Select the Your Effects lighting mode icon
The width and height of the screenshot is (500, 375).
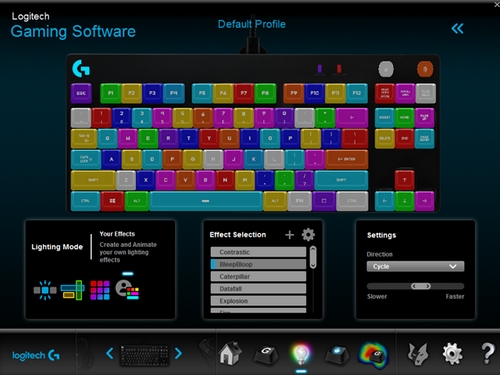coord(127,289)
